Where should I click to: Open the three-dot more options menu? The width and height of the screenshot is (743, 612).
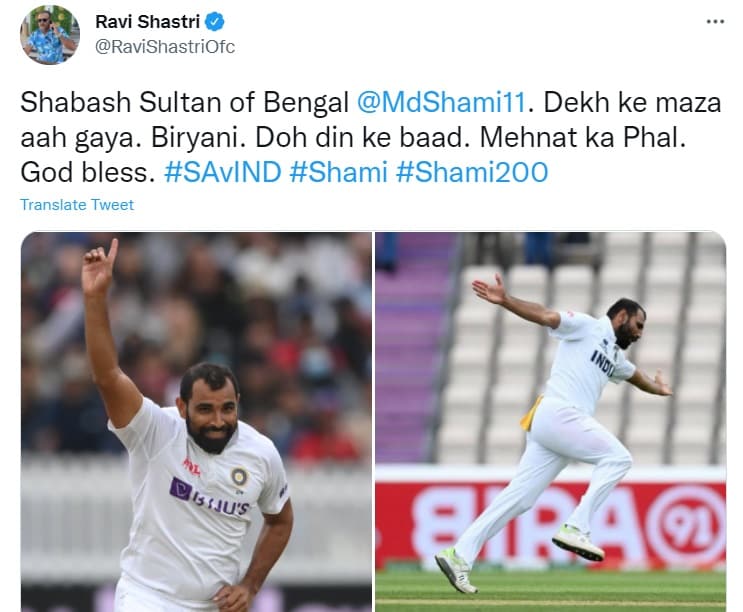715,21
